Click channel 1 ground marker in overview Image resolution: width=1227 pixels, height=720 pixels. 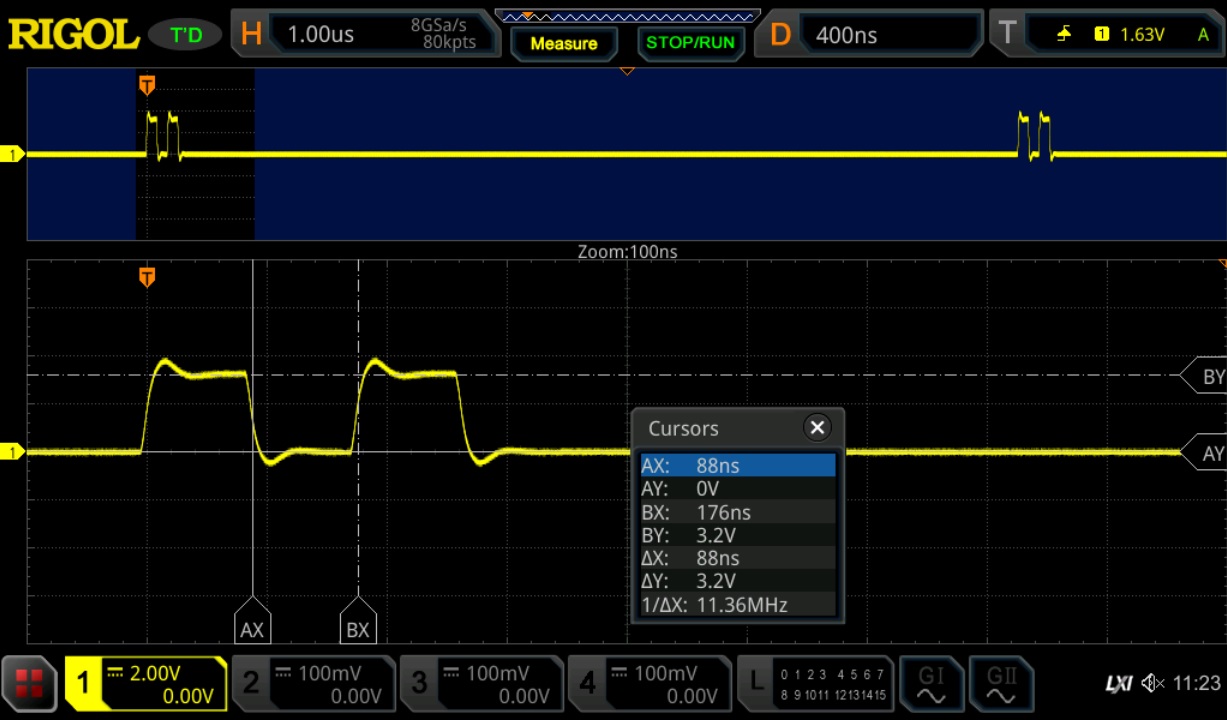point(12,154)
